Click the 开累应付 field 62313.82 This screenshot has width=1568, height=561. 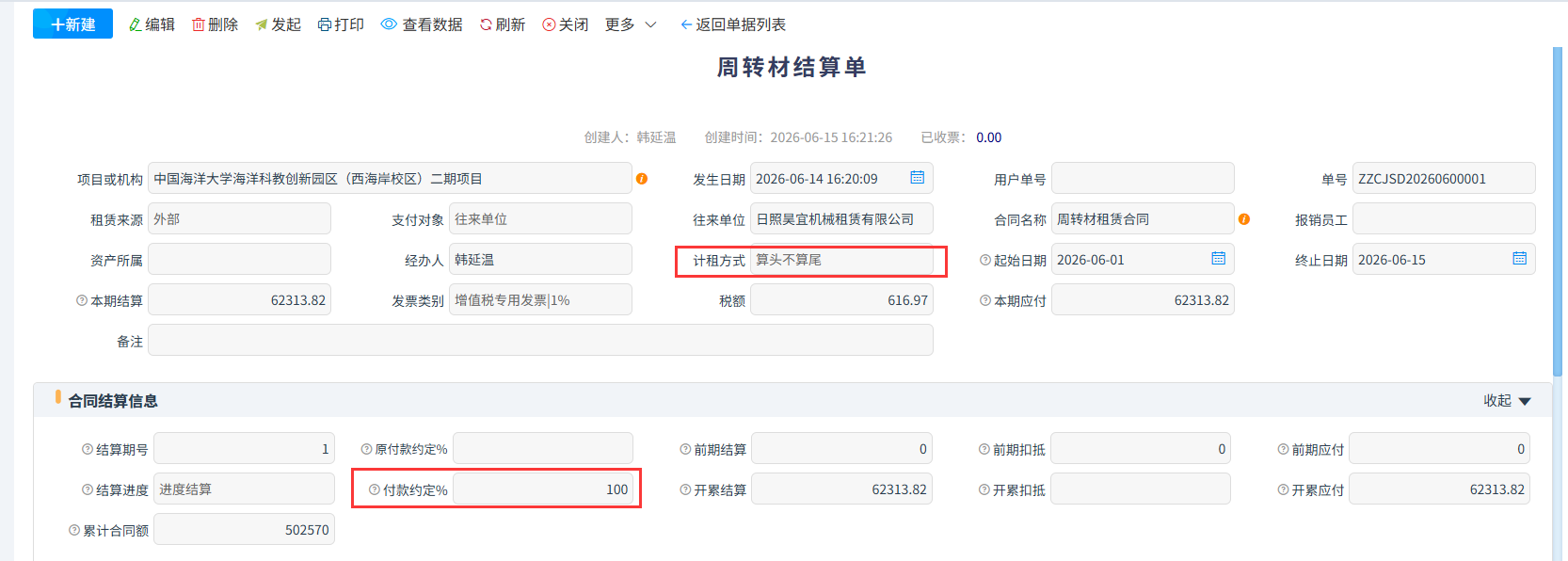(1439, 489)
